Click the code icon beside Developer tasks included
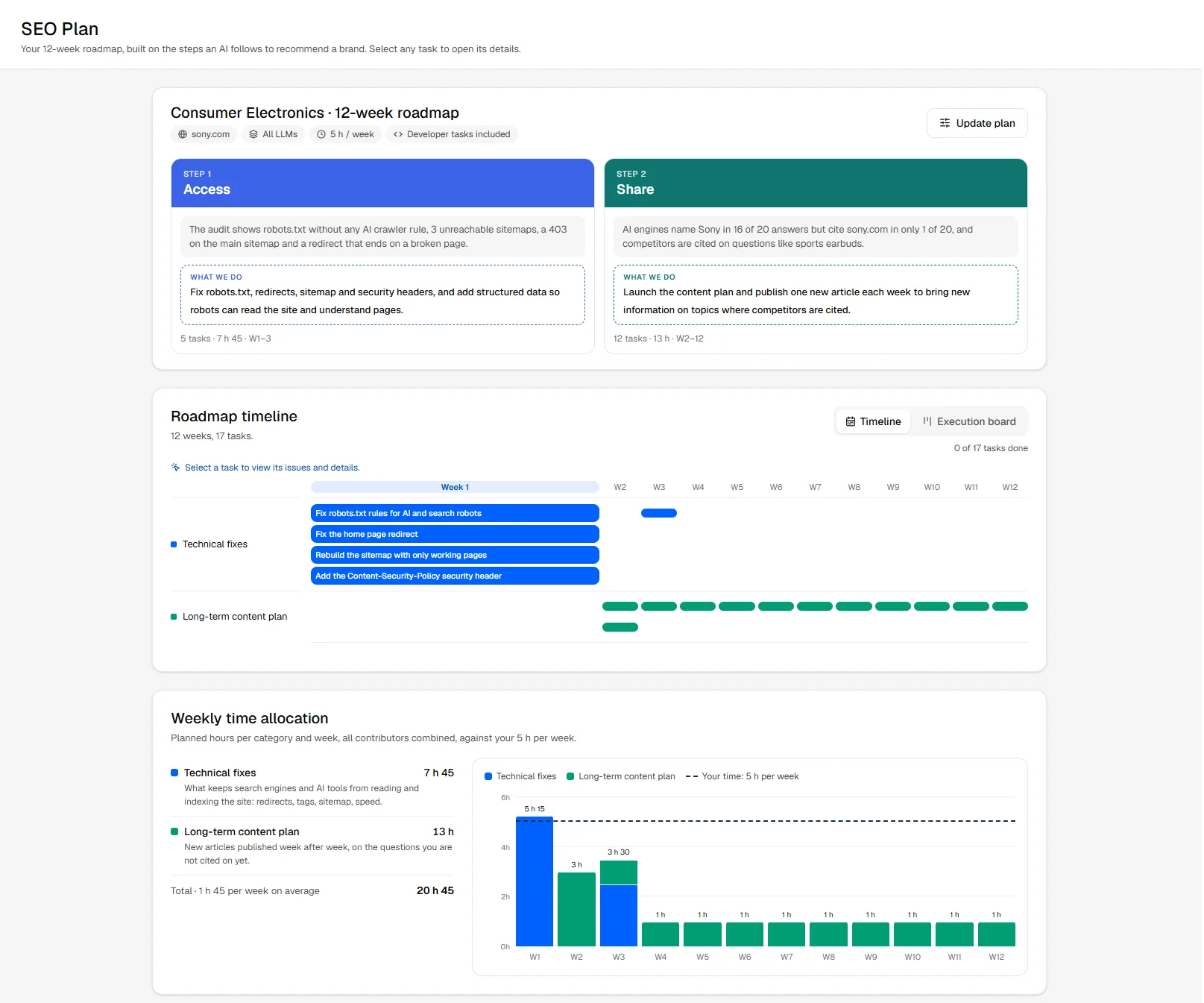 click(x=398, y=134)
